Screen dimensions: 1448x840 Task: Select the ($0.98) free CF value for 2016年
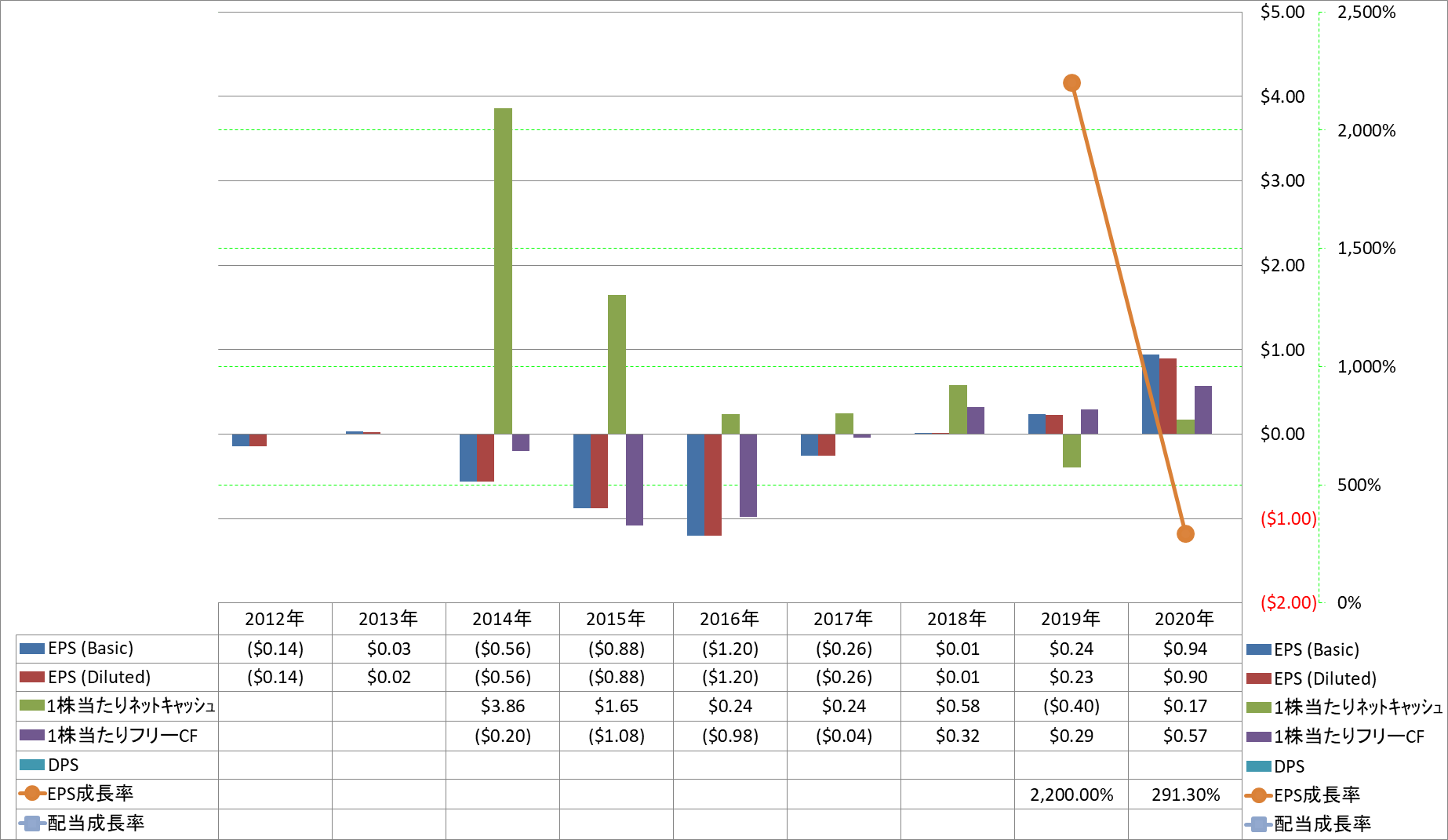click(730, 736)
